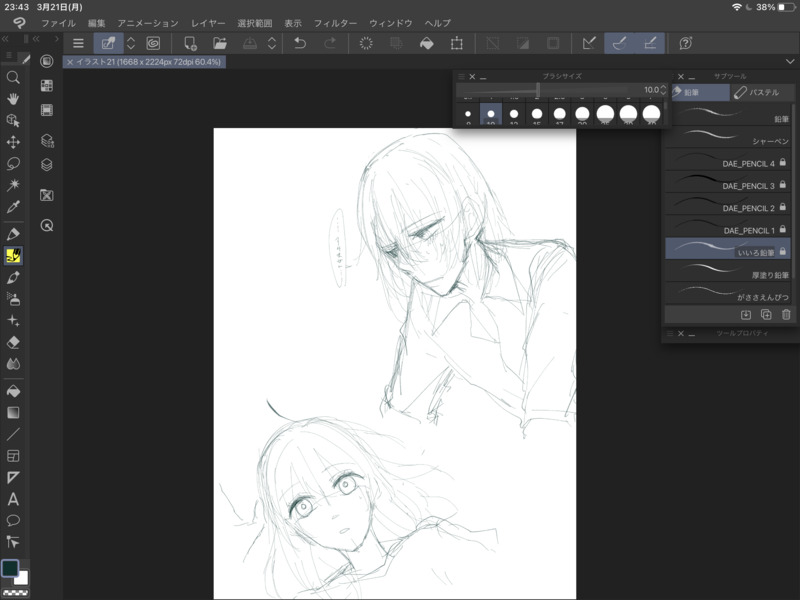Select the Zoom magnifier tool
The image size is (800, 600).
pos(13,77)
